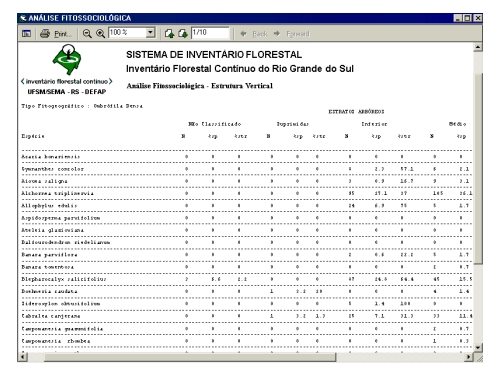Click the 'ESTRATOS ARBÓREOS' header
The image size is (500, 376).
[x=356, y=112]
